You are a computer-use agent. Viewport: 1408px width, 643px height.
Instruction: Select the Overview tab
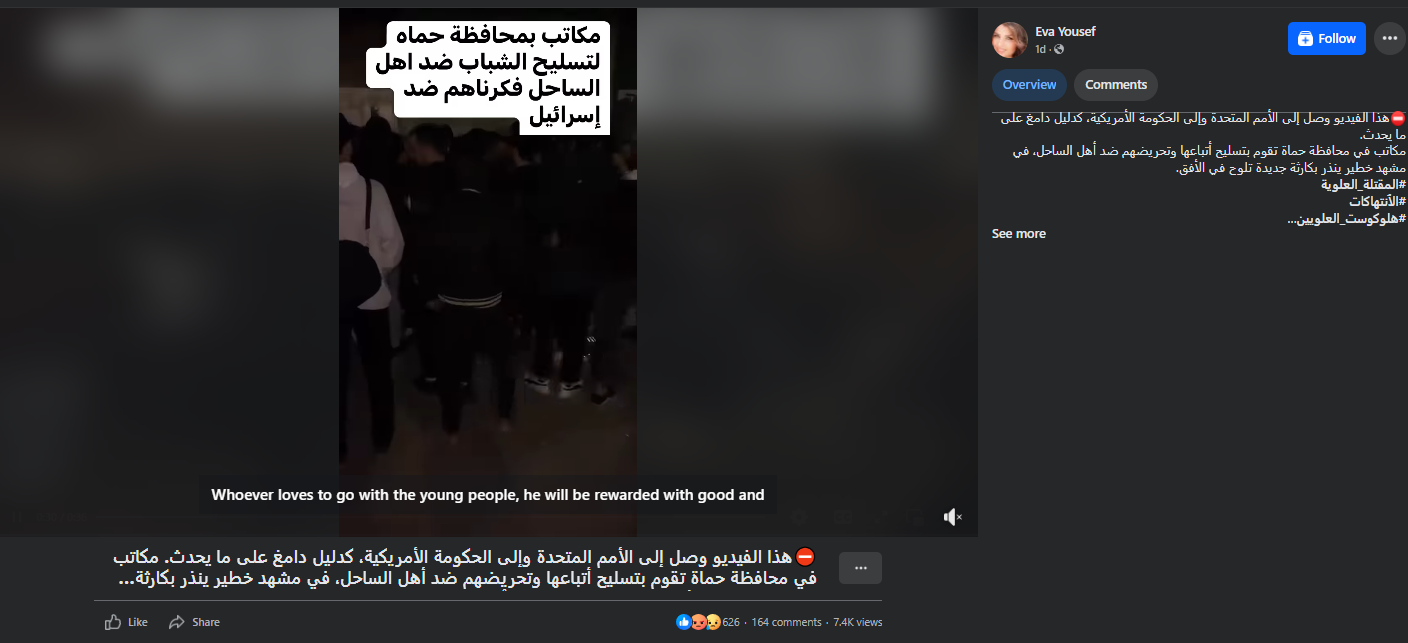(x=1029, y=85)
